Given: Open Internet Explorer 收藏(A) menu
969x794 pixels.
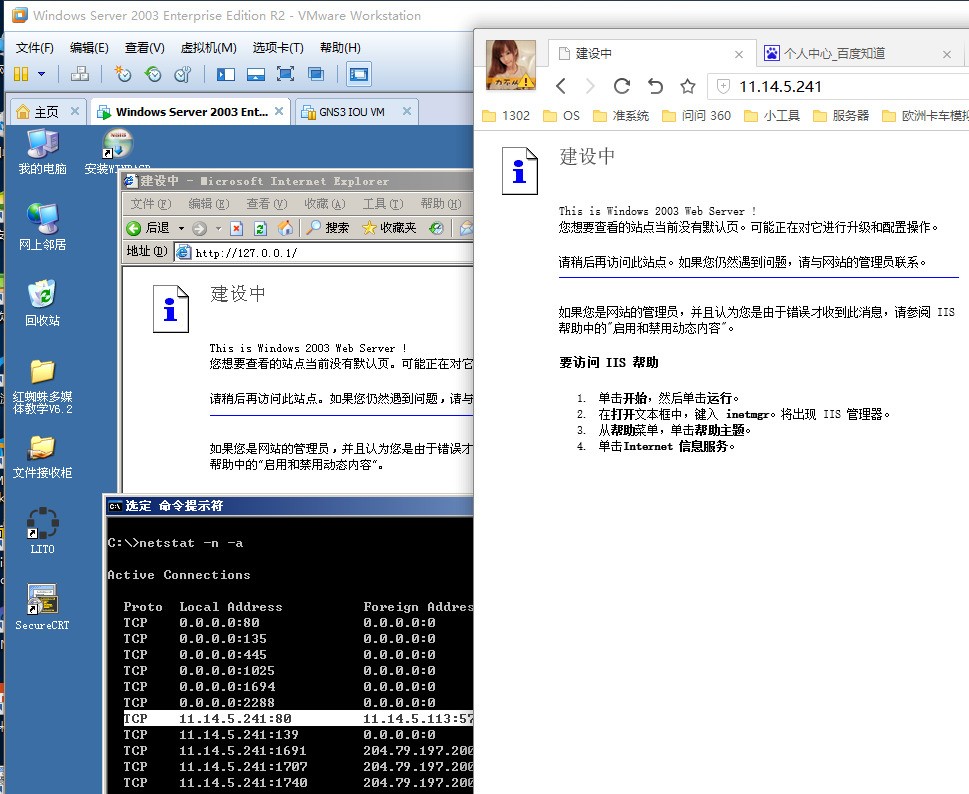Looking at the screenshot, I should [325, 204].
